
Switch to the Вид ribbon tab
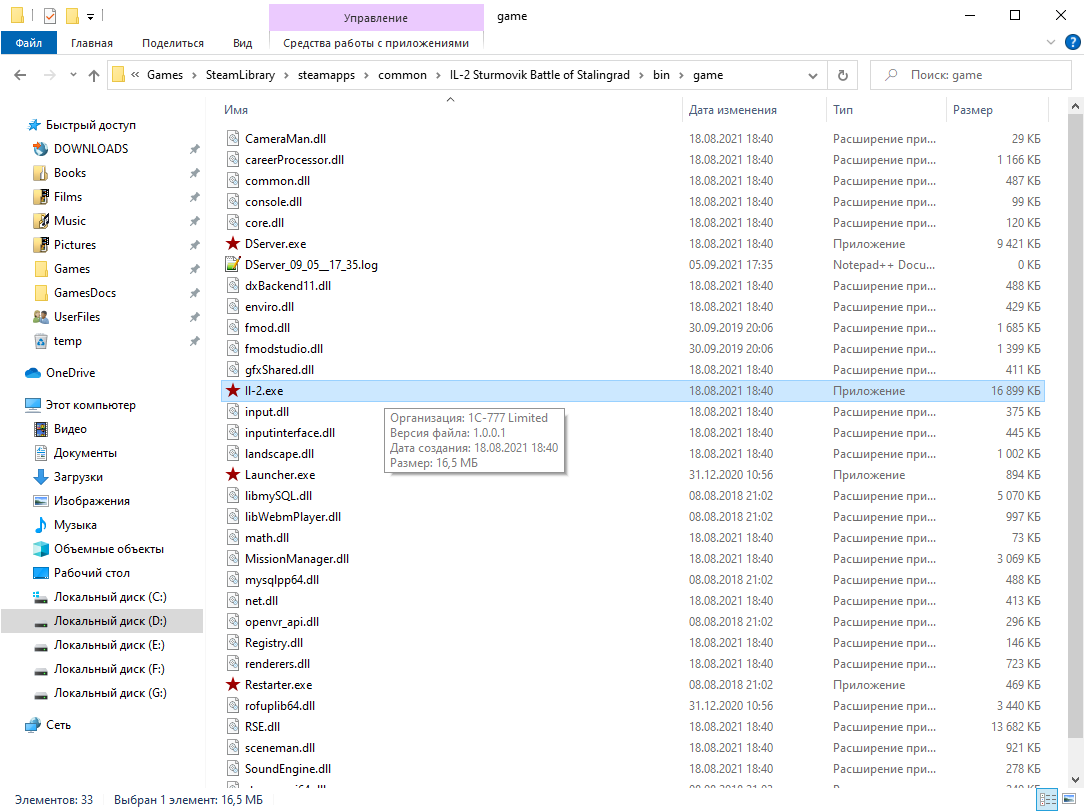tap(242, 43)
